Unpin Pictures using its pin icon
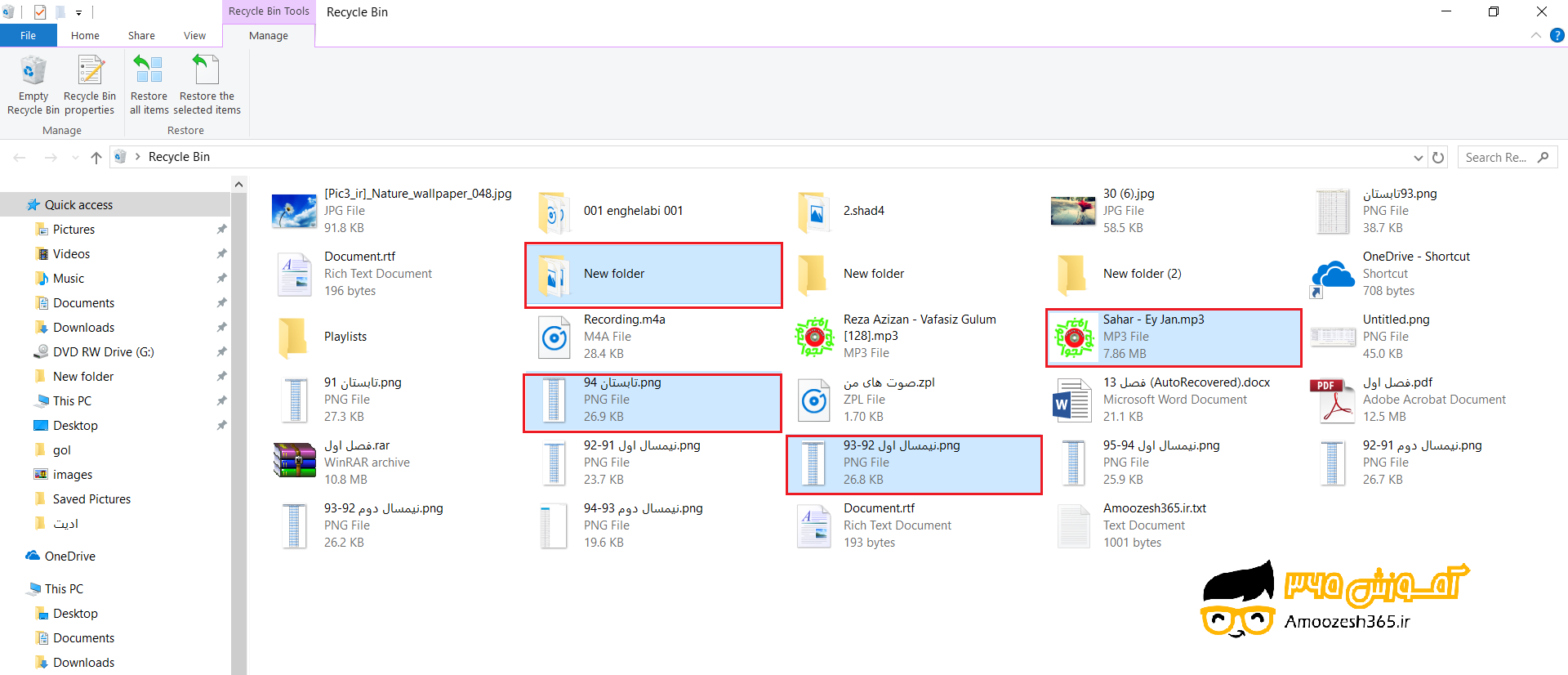Viewport: 1568px width, 675px height. (221, 230)
